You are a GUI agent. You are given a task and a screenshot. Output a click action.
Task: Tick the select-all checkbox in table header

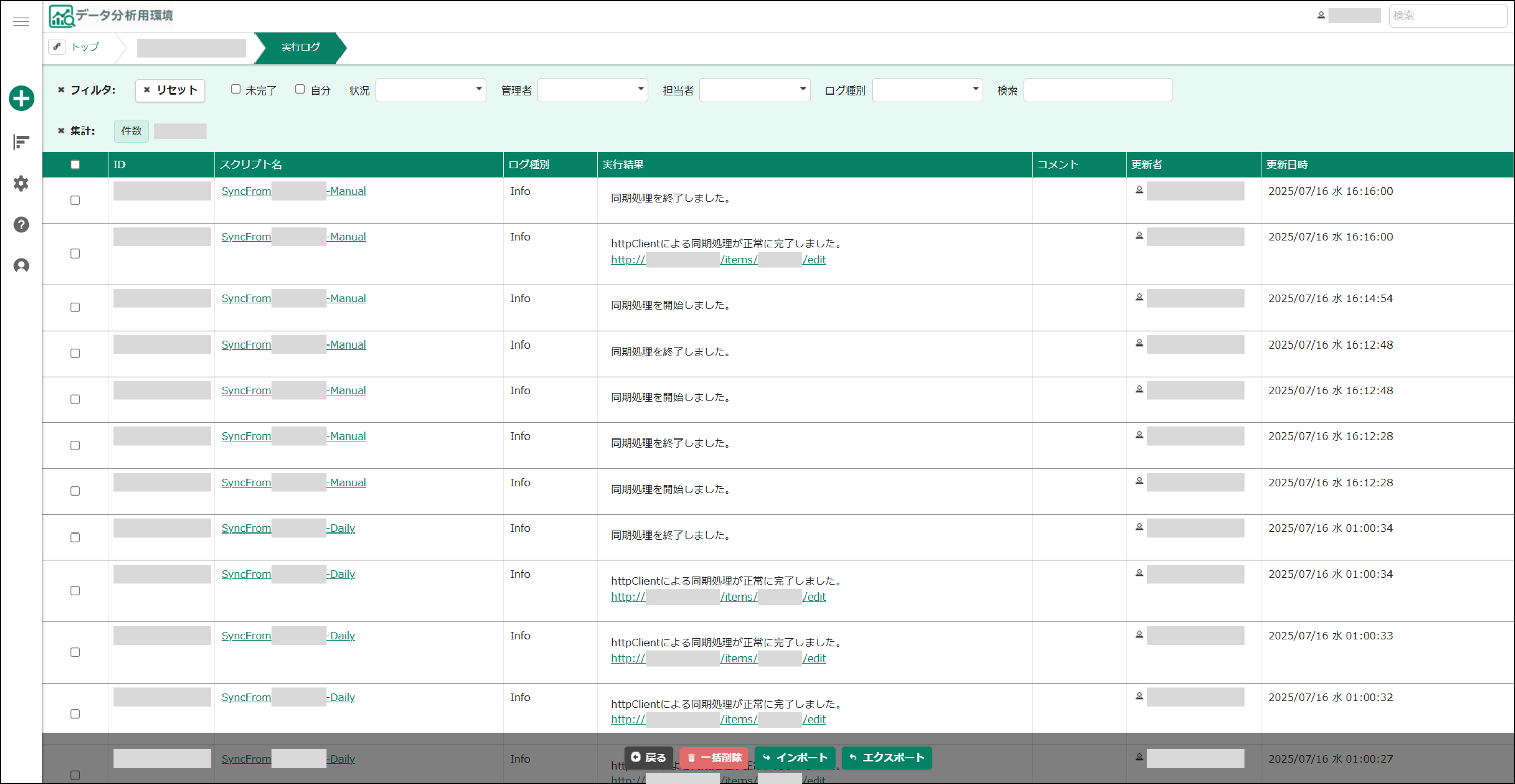point(75,165)
